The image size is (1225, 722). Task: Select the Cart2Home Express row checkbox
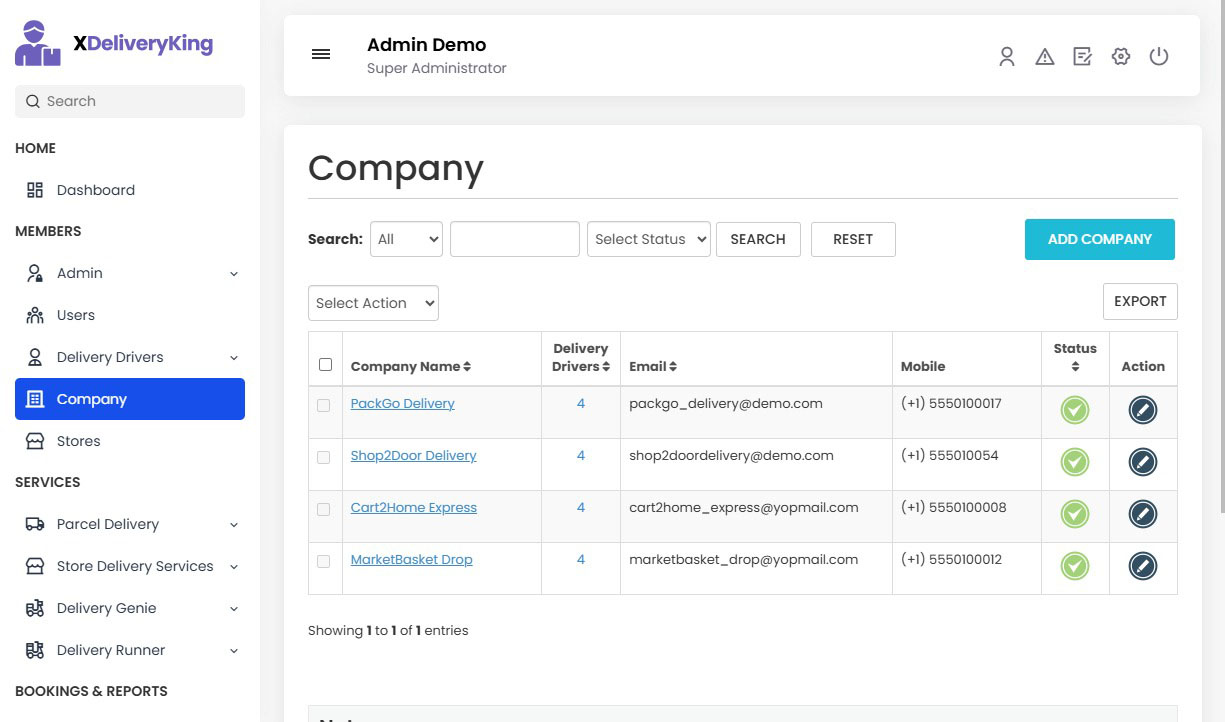click(x=323, y=509)
